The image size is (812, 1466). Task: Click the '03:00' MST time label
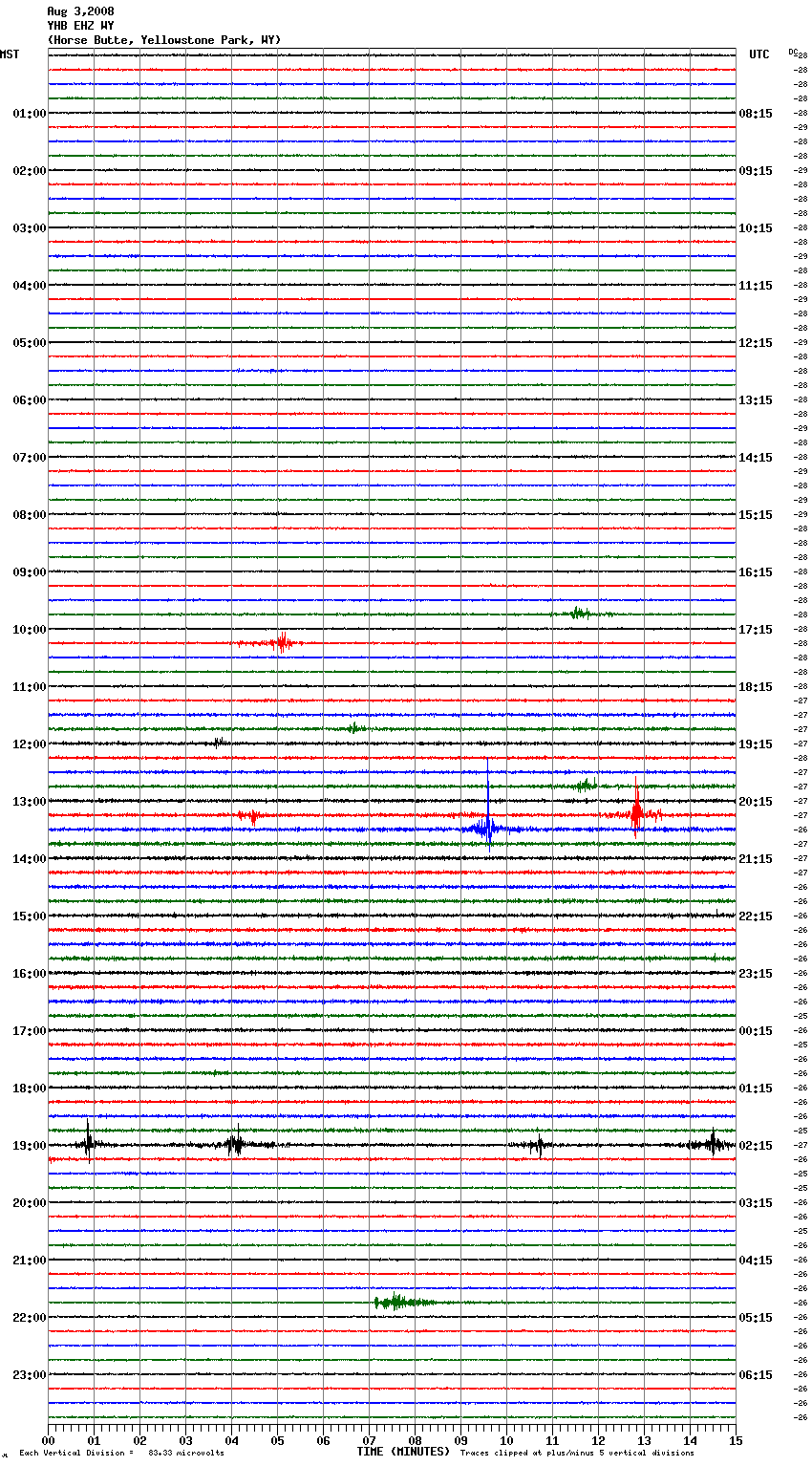(29, 228)
